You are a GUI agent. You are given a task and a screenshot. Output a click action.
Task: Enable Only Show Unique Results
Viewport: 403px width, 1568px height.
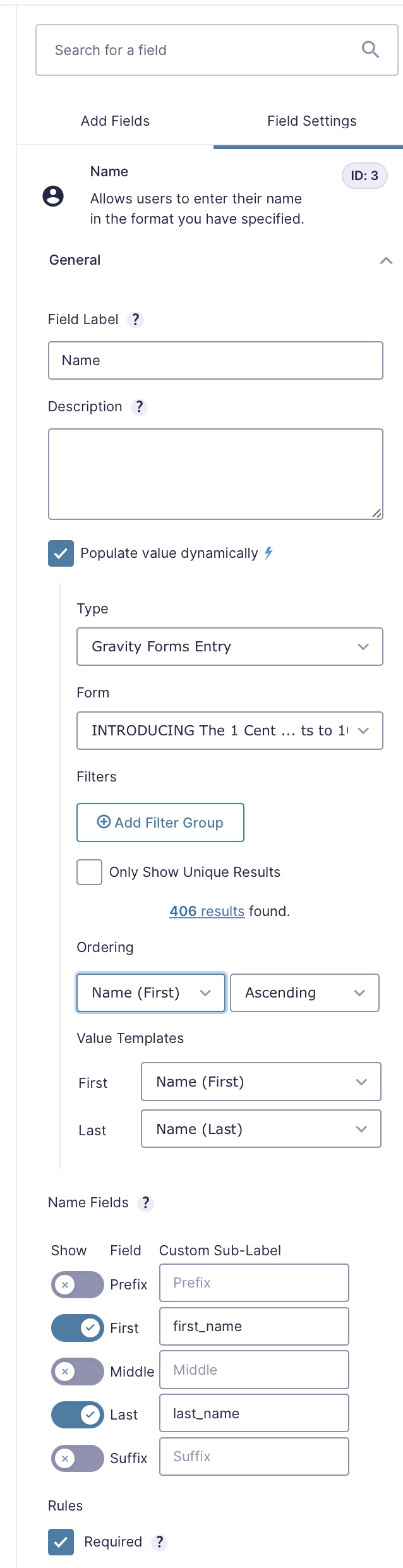click(89, 872)
